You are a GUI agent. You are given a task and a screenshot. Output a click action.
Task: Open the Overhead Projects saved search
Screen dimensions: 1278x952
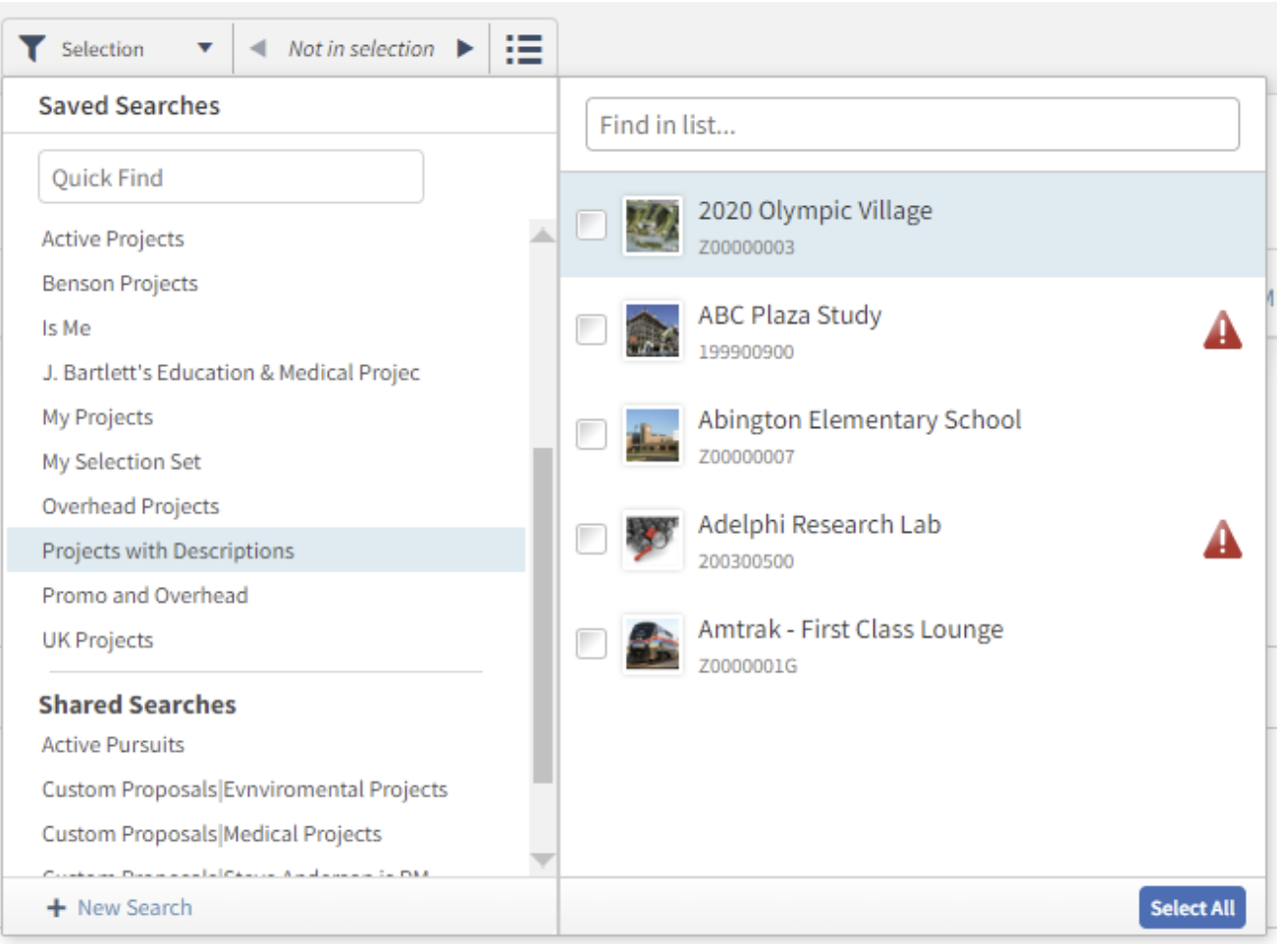pyautogui.click(x=130, y=505)
